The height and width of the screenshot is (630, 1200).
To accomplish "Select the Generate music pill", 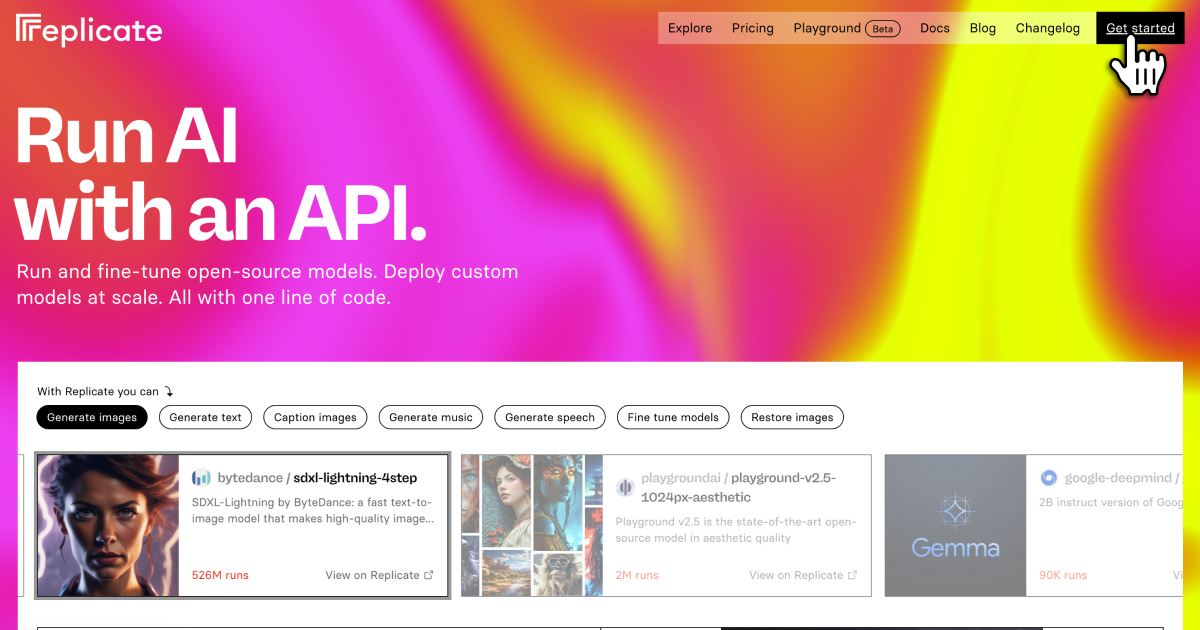I will tap(432, 417).
